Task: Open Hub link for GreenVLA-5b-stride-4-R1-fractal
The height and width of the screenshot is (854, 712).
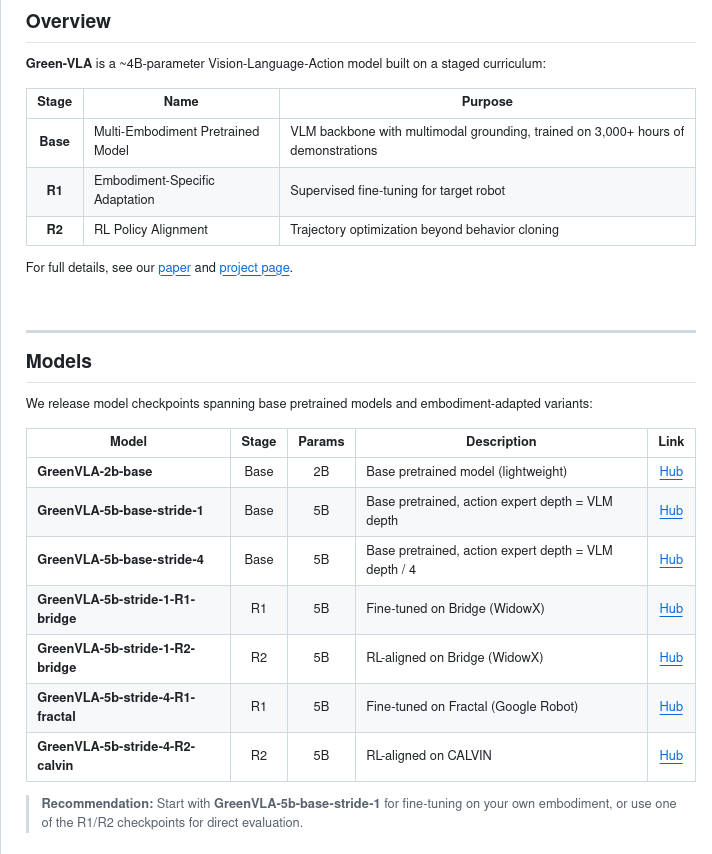Action: point(671,707)
